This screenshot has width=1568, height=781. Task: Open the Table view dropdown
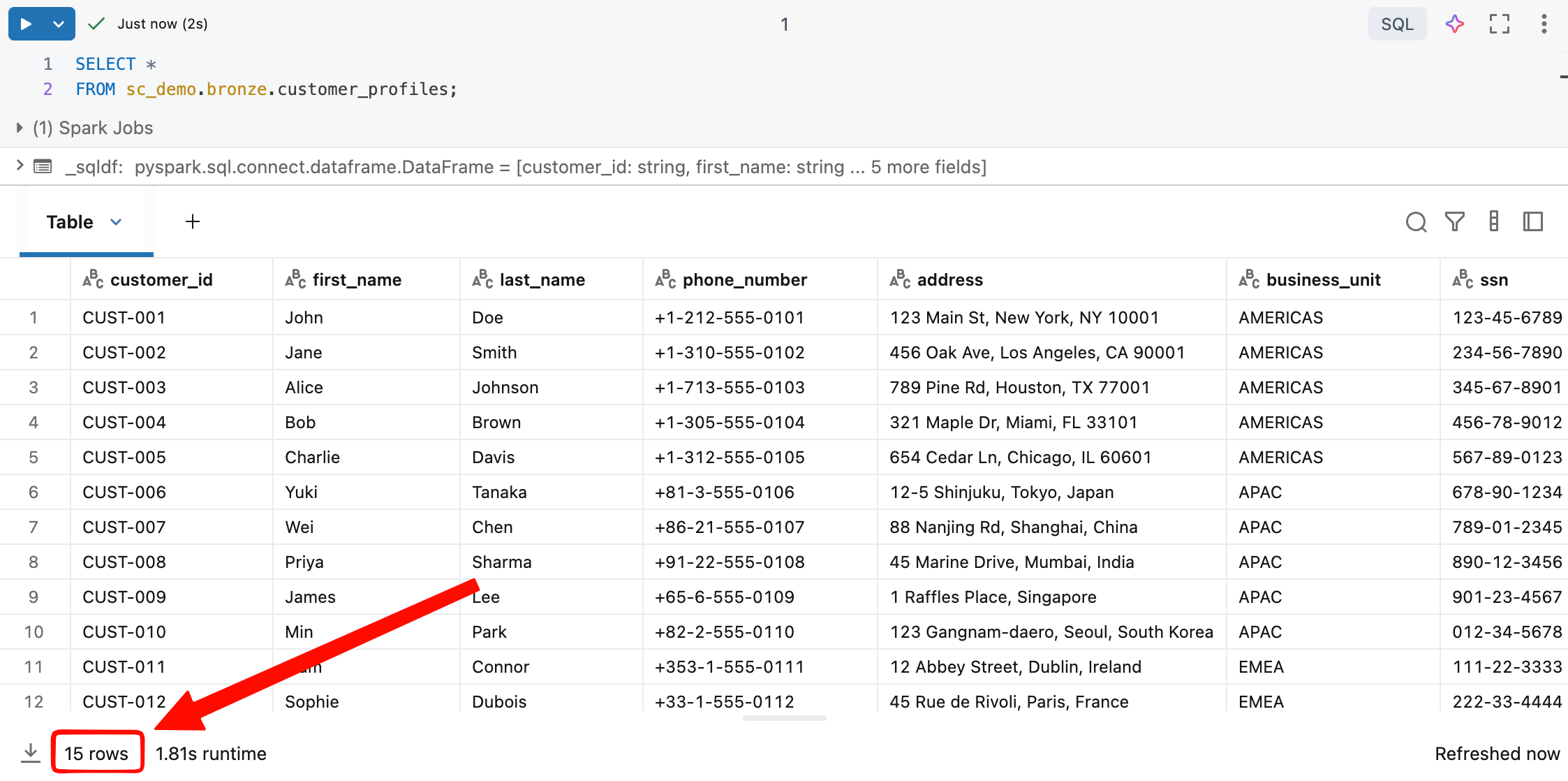click(x=116, y=222)
